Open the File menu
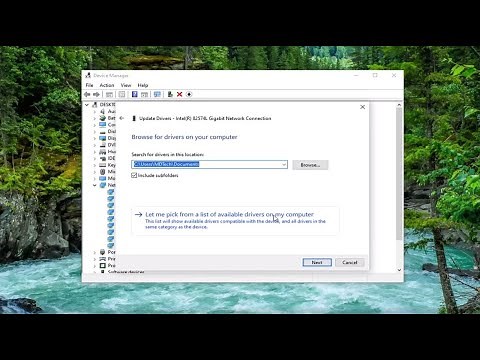Viewport: 480px width, 360px height. pos(89,85)
